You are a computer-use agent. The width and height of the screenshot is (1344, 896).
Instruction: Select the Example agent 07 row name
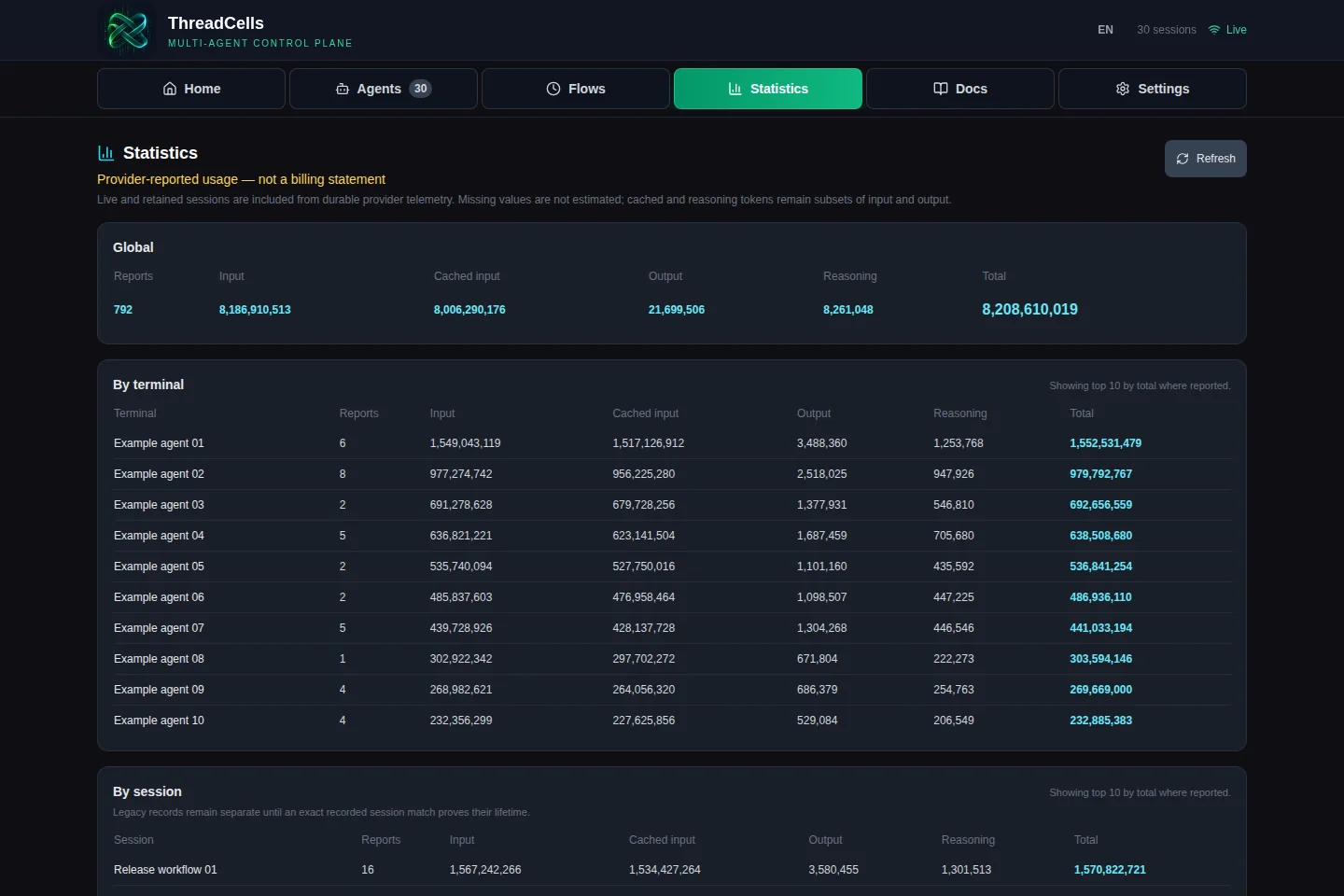pos(159,628)
